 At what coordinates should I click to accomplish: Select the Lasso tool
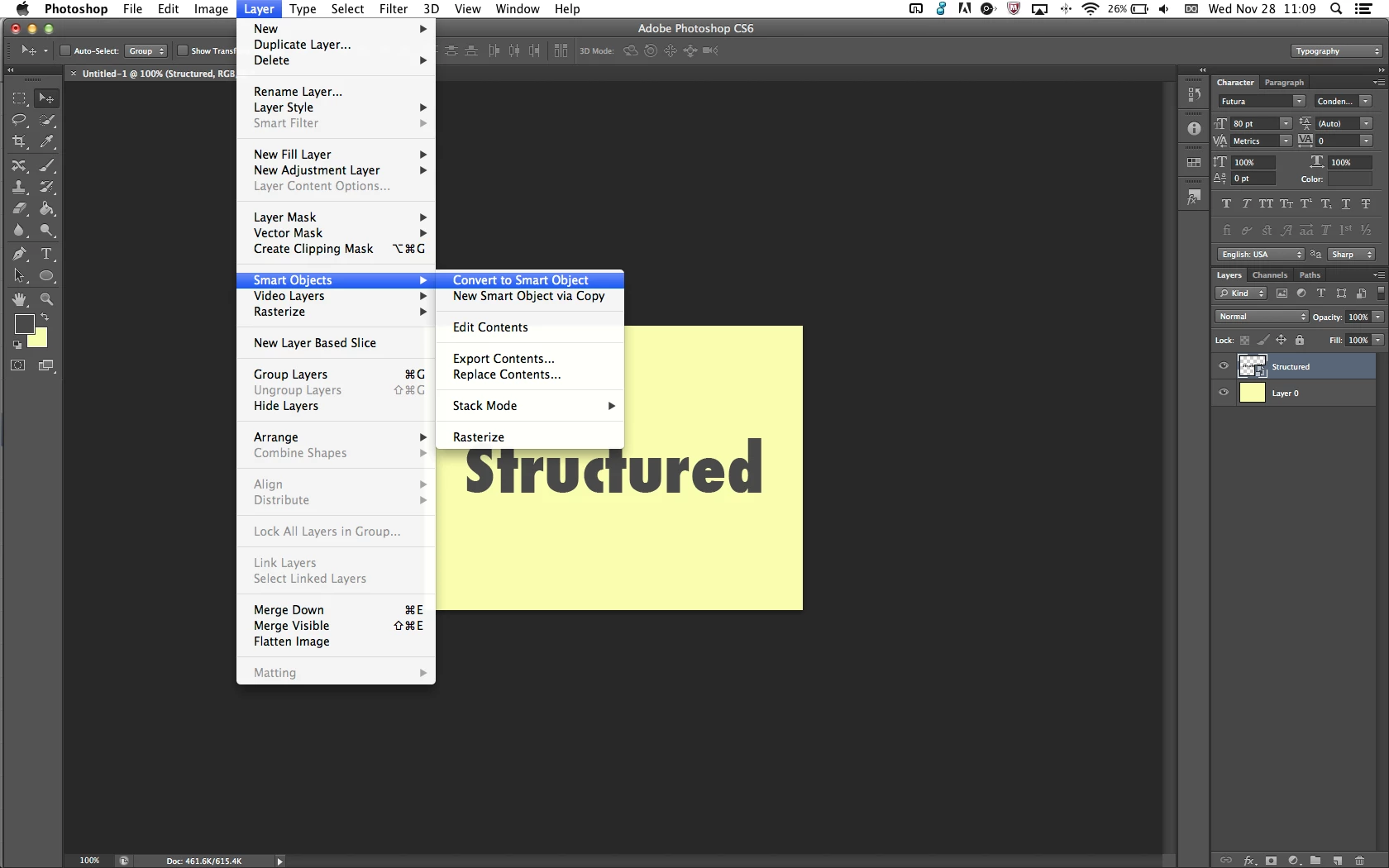[19, 121]
